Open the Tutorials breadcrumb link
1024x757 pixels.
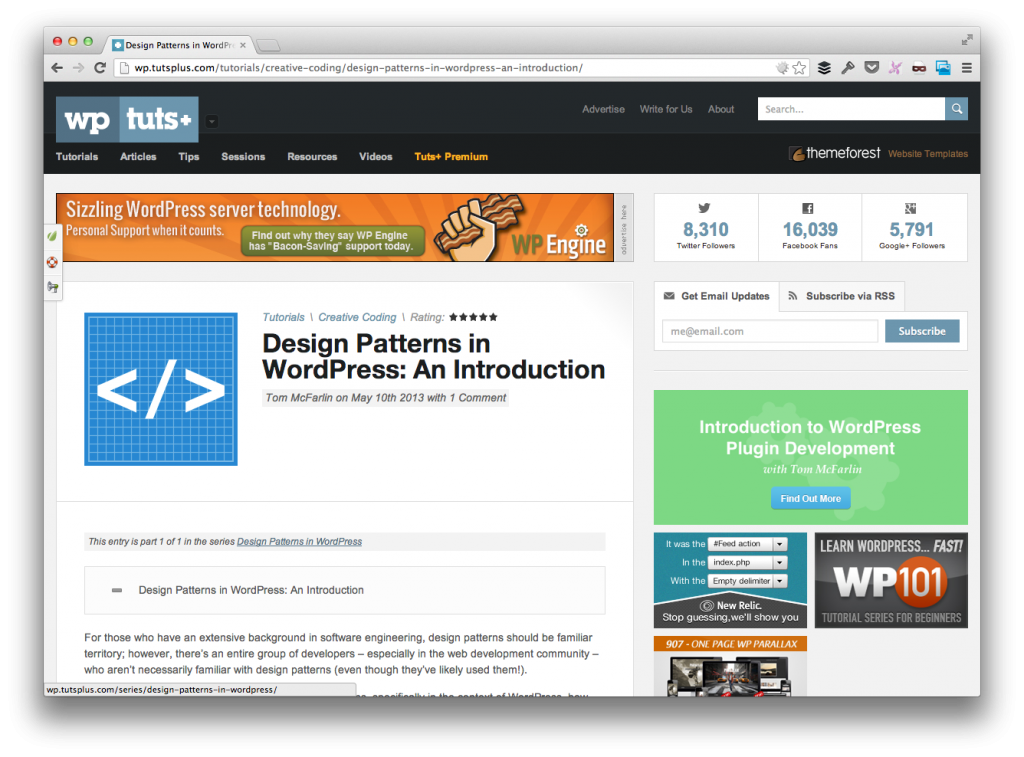click(x=283, y=317)
